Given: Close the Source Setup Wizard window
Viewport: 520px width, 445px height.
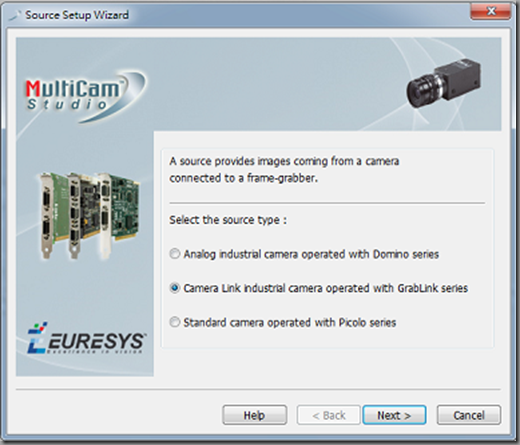Looking at the screenshot, I should (x=491, y=11).
